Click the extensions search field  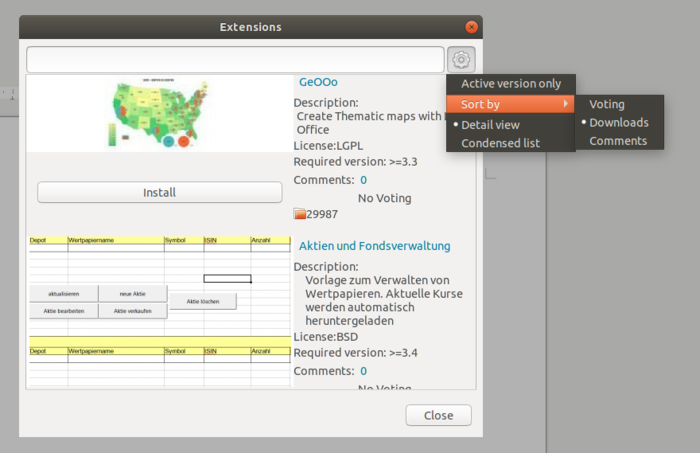(235, 59)
